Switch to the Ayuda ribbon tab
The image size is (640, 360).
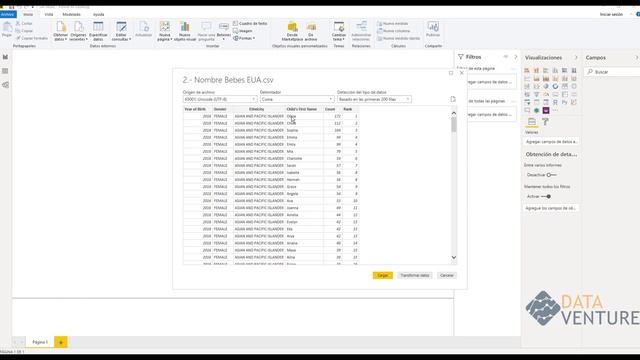pos(98,14)
